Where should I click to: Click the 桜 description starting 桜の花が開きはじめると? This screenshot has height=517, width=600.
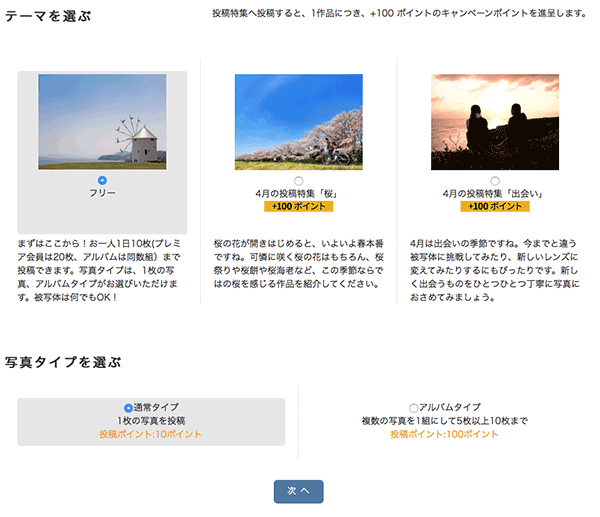click(298, 264)
